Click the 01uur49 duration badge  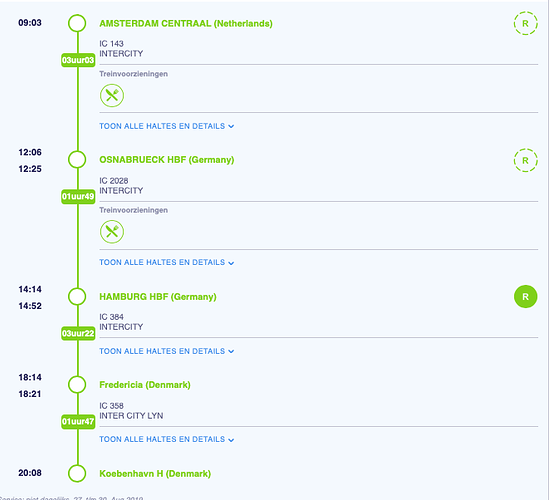point(78,196)
